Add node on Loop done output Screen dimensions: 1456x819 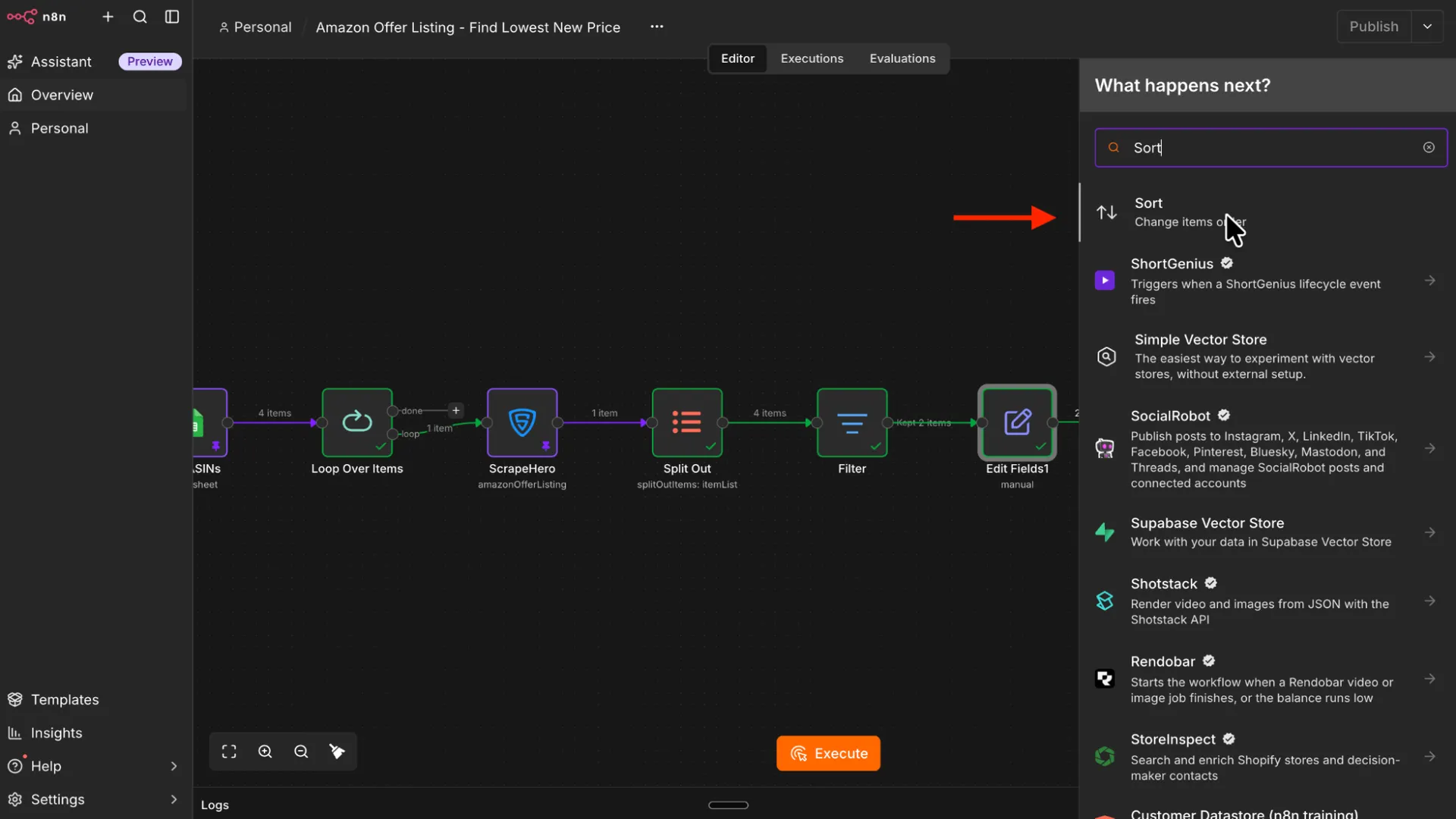pyautogui.click(x=456, y=410)
